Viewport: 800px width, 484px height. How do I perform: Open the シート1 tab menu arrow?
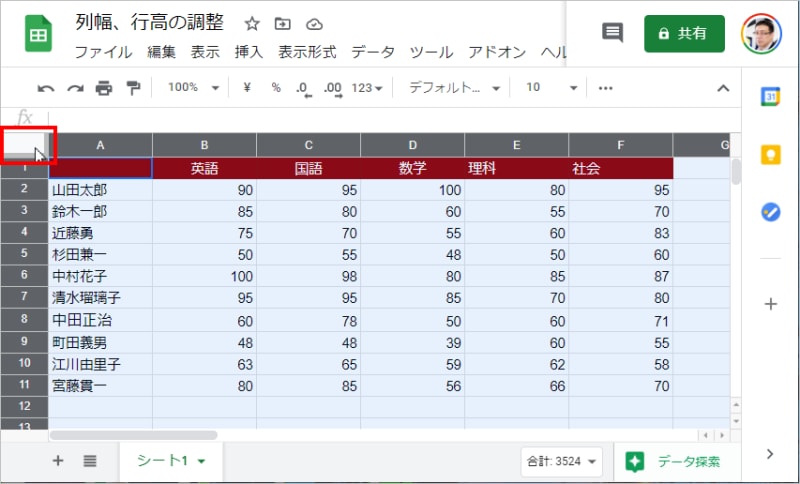pyautogui.click(x=202, y=462)
